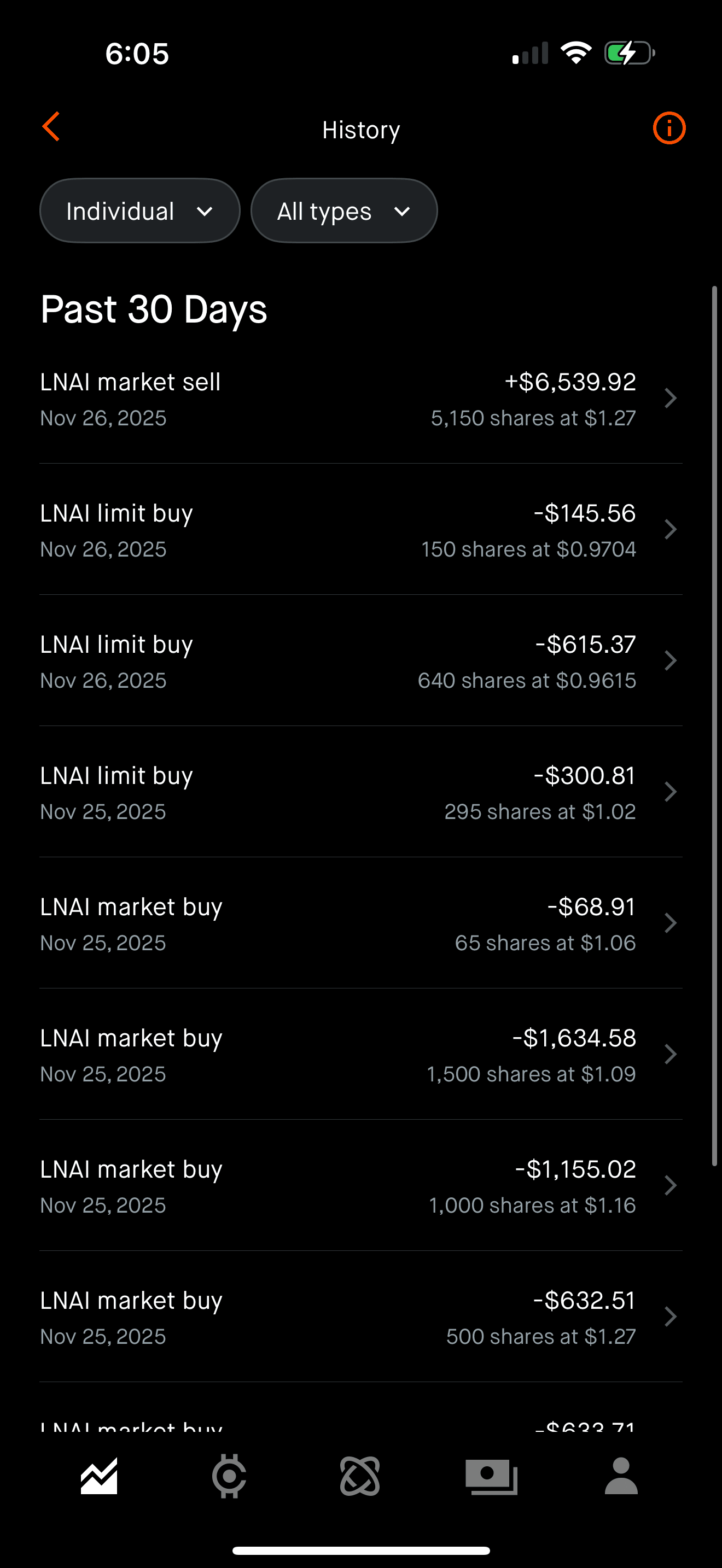The width and height of the screenshot is (722, 1568).
Task: Tap the +$6,539.92 sell amount
Action: [x=570, y=382]
